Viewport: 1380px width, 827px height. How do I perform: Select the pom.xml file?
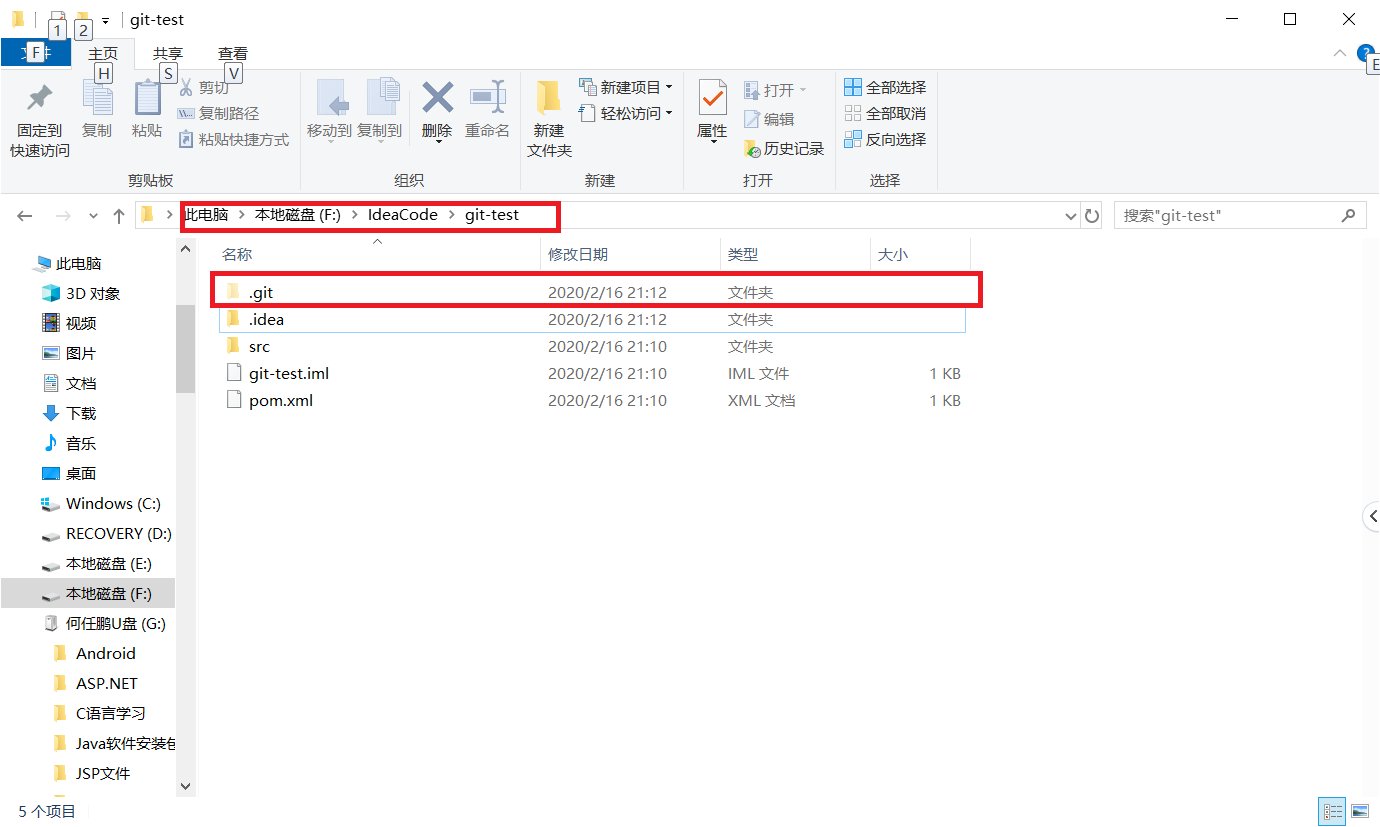pos(592,401)
